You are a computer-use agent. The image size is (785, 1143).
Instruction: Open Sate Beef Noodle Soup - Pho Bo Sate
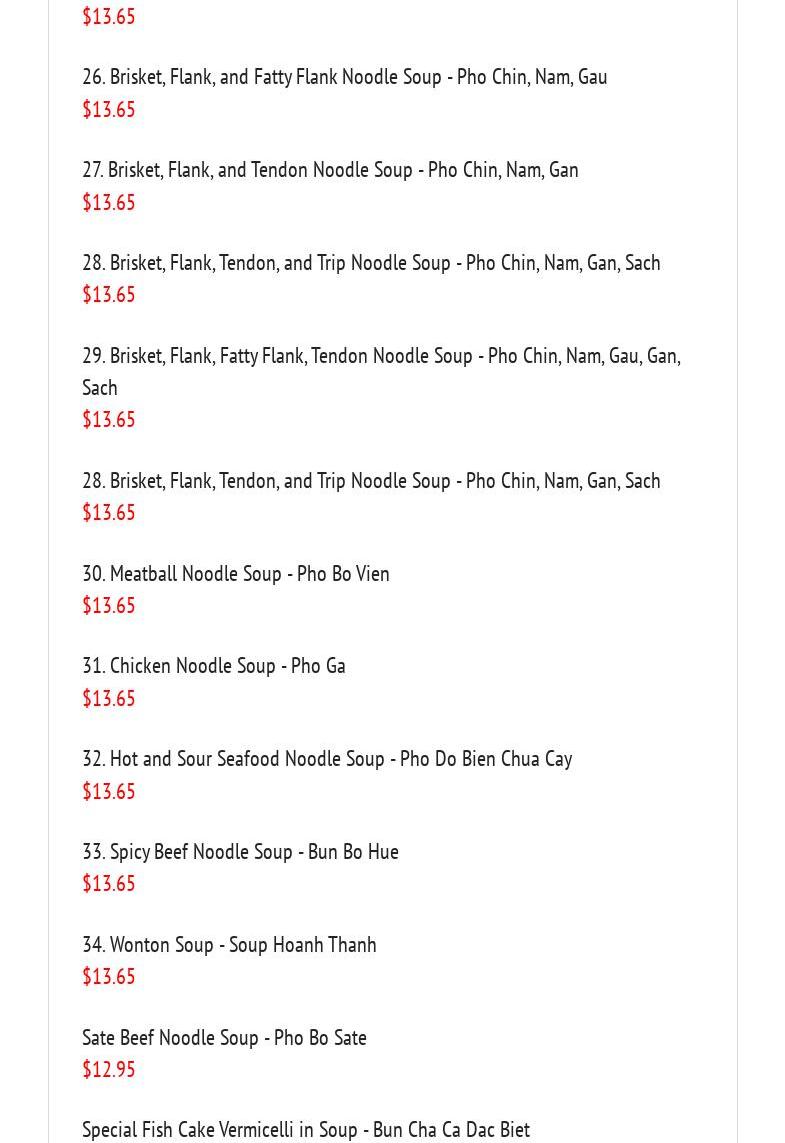(224, 1038)
